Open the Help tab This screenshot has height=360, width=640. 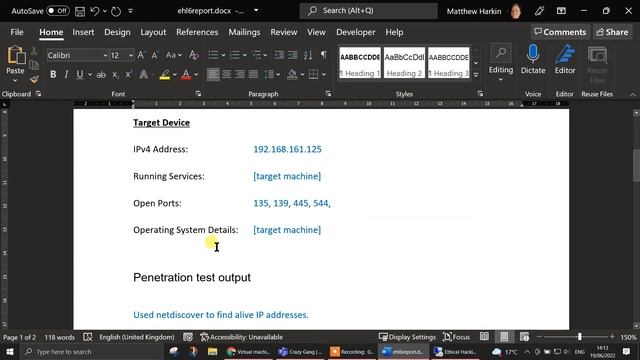coord(394,32)
